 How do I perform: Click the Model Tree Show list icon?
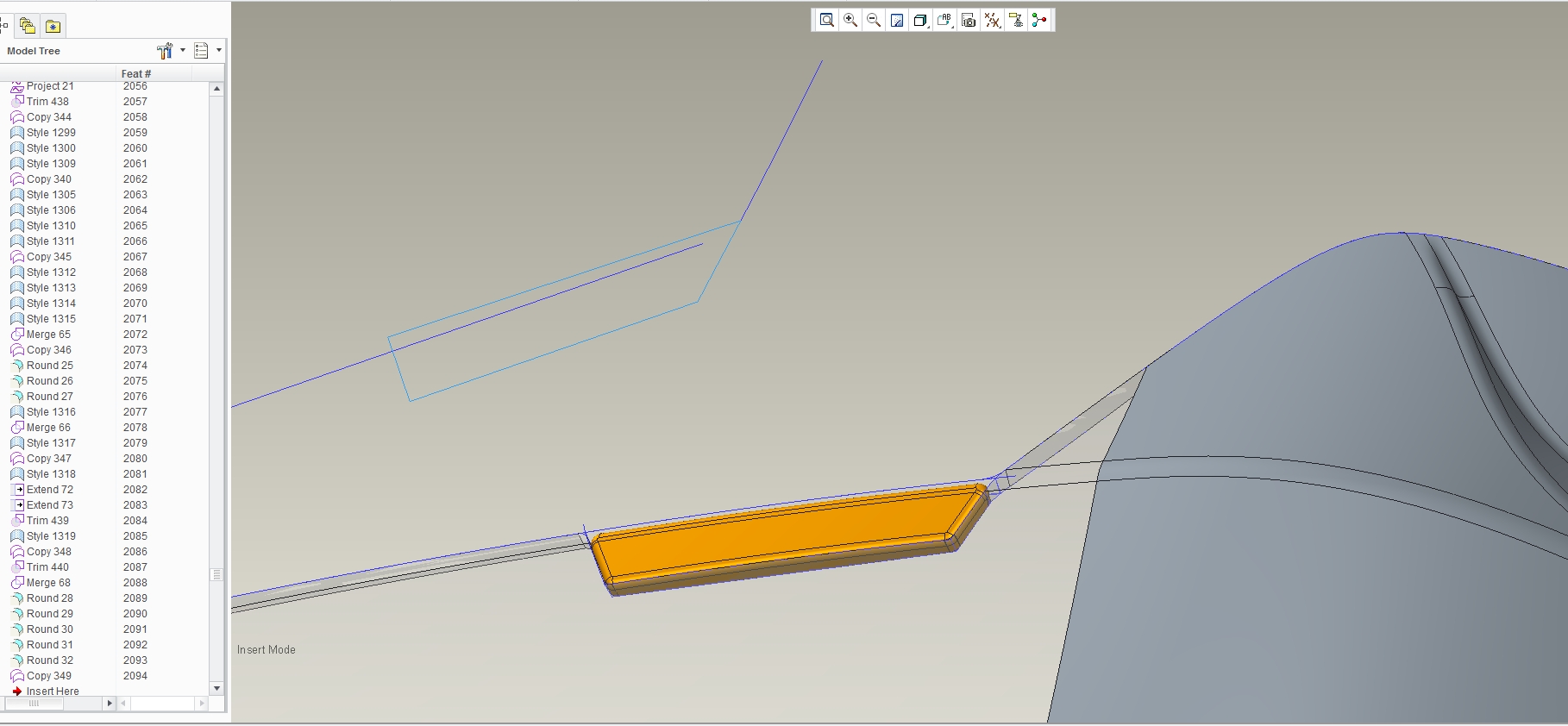coord(202,51)
